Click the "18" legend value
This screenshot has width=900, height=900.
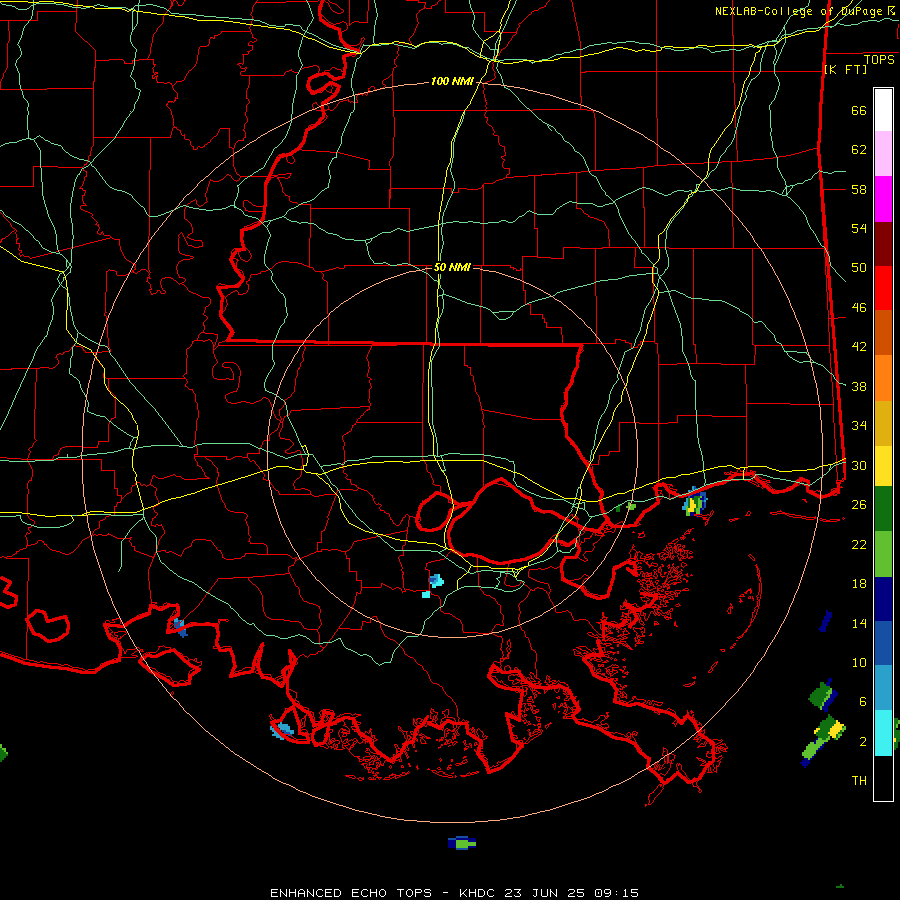pos(859,584)
